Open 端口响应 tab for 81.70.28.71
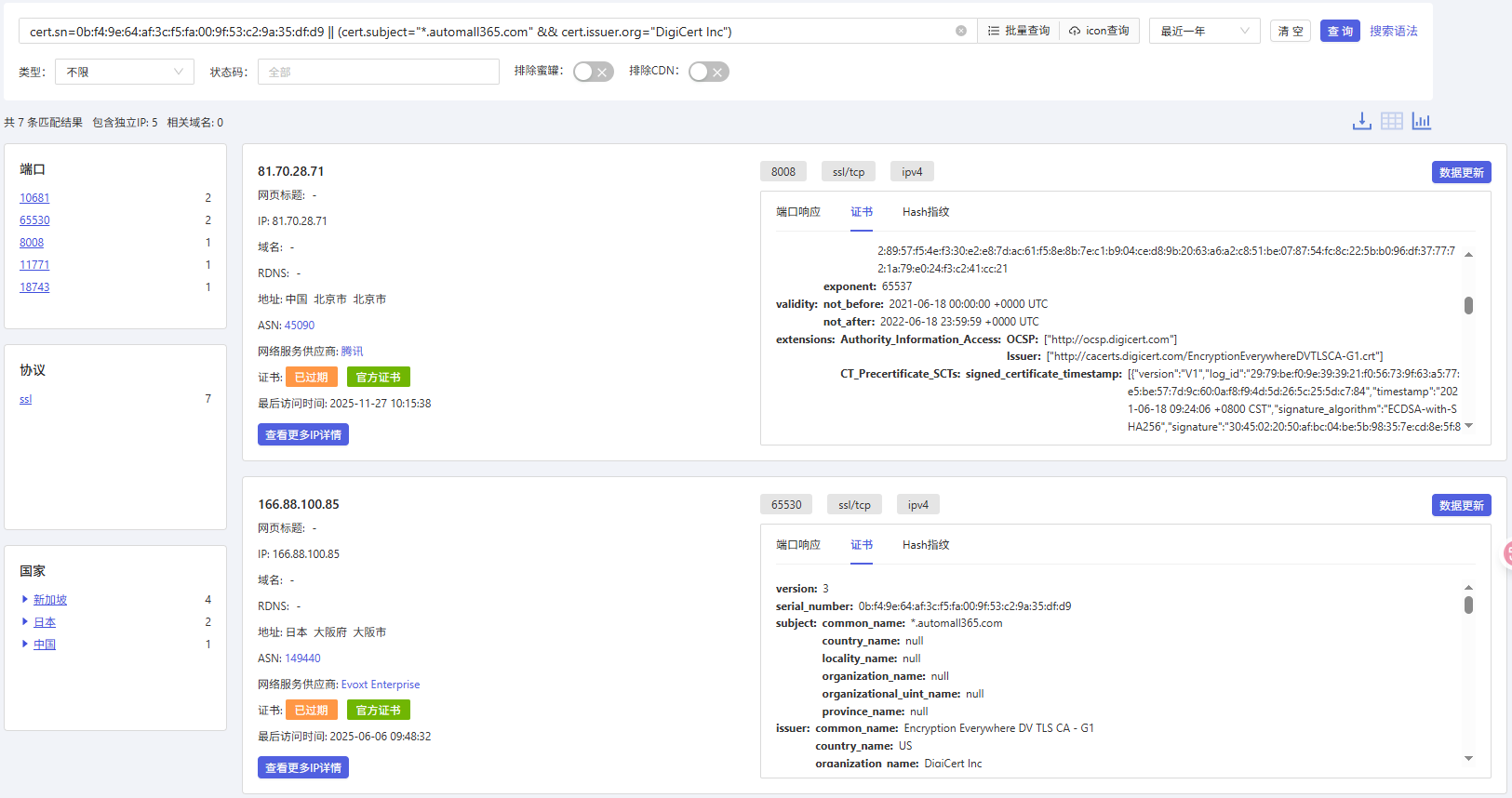 click(x=798, y=212)
